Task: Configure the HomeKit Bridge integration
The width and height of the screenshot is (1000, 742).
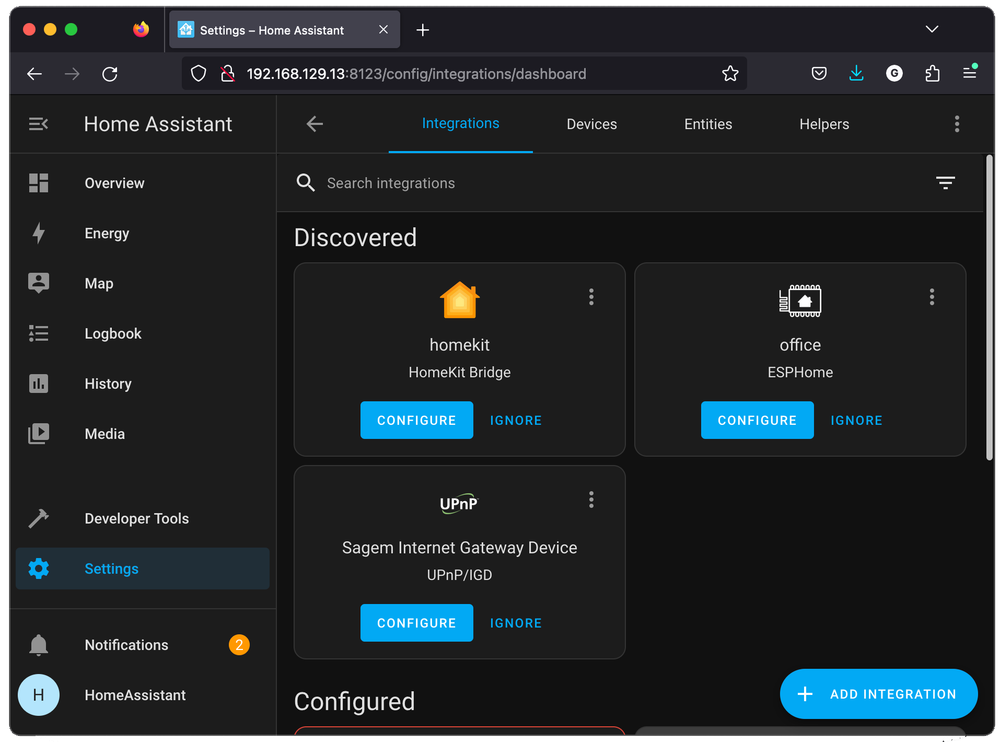Action: pos(416,420)
